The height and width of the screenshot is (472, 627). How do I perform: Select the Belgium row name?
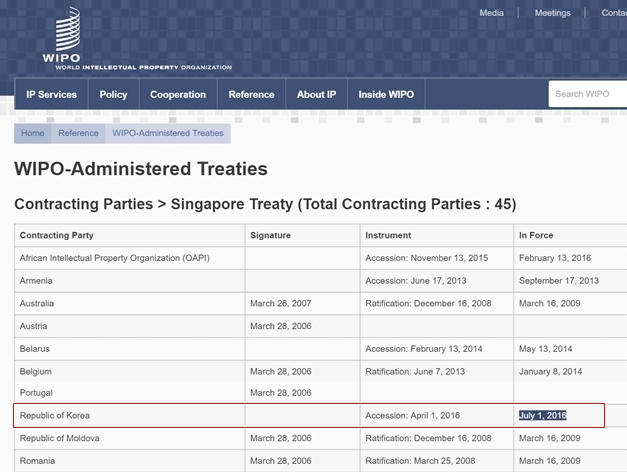(36, 372)
